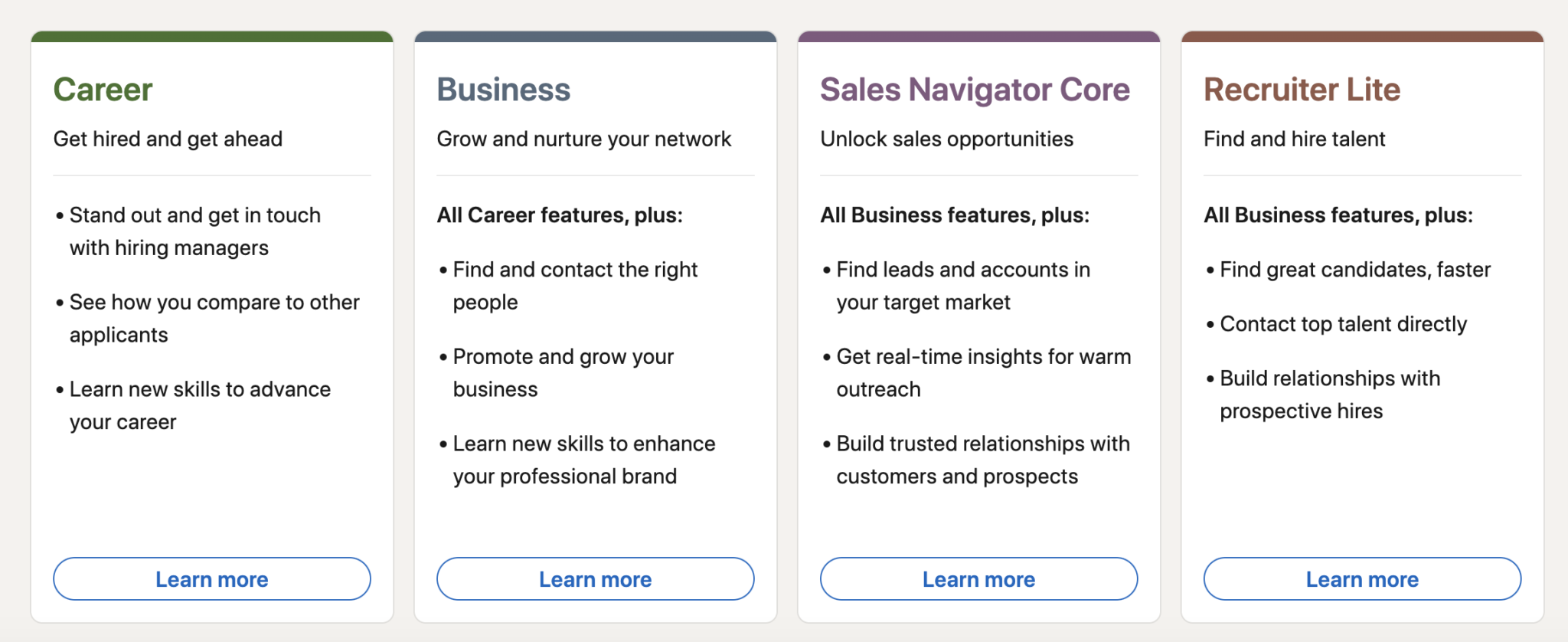
Task: Click the Get hired and get ahead subtitle
Action: 168,139
